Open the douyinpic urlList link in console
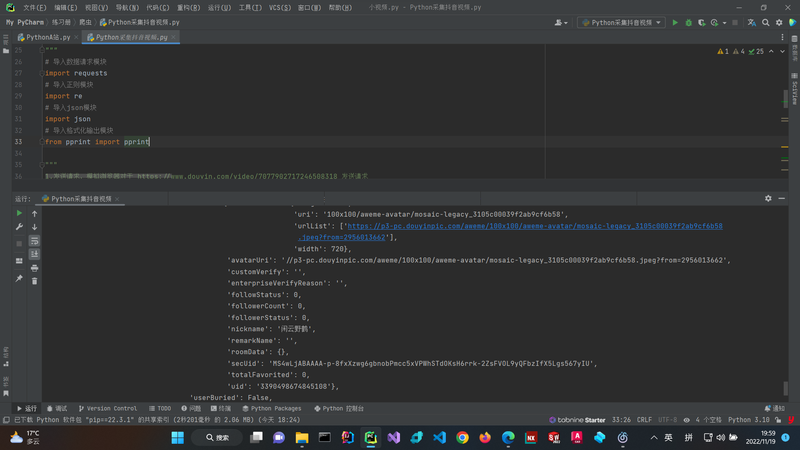Viewport: 800px width, 450px height. 535,226
